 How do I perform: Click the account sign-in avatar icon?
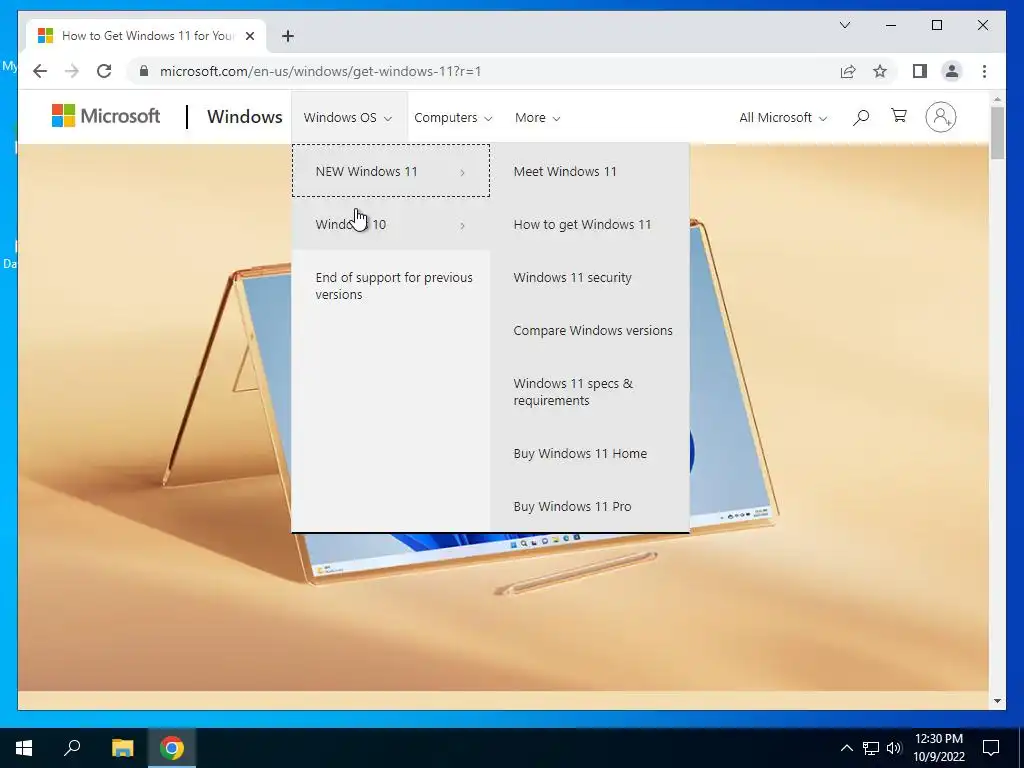[940, 117]
